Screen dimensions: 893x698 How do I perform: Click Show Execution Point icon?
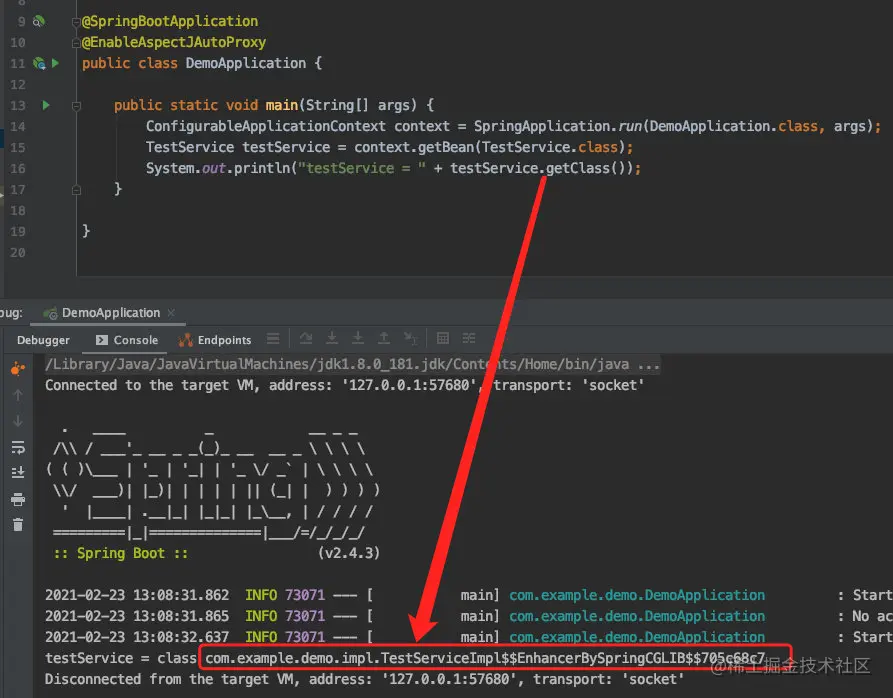tap(273, 339)
